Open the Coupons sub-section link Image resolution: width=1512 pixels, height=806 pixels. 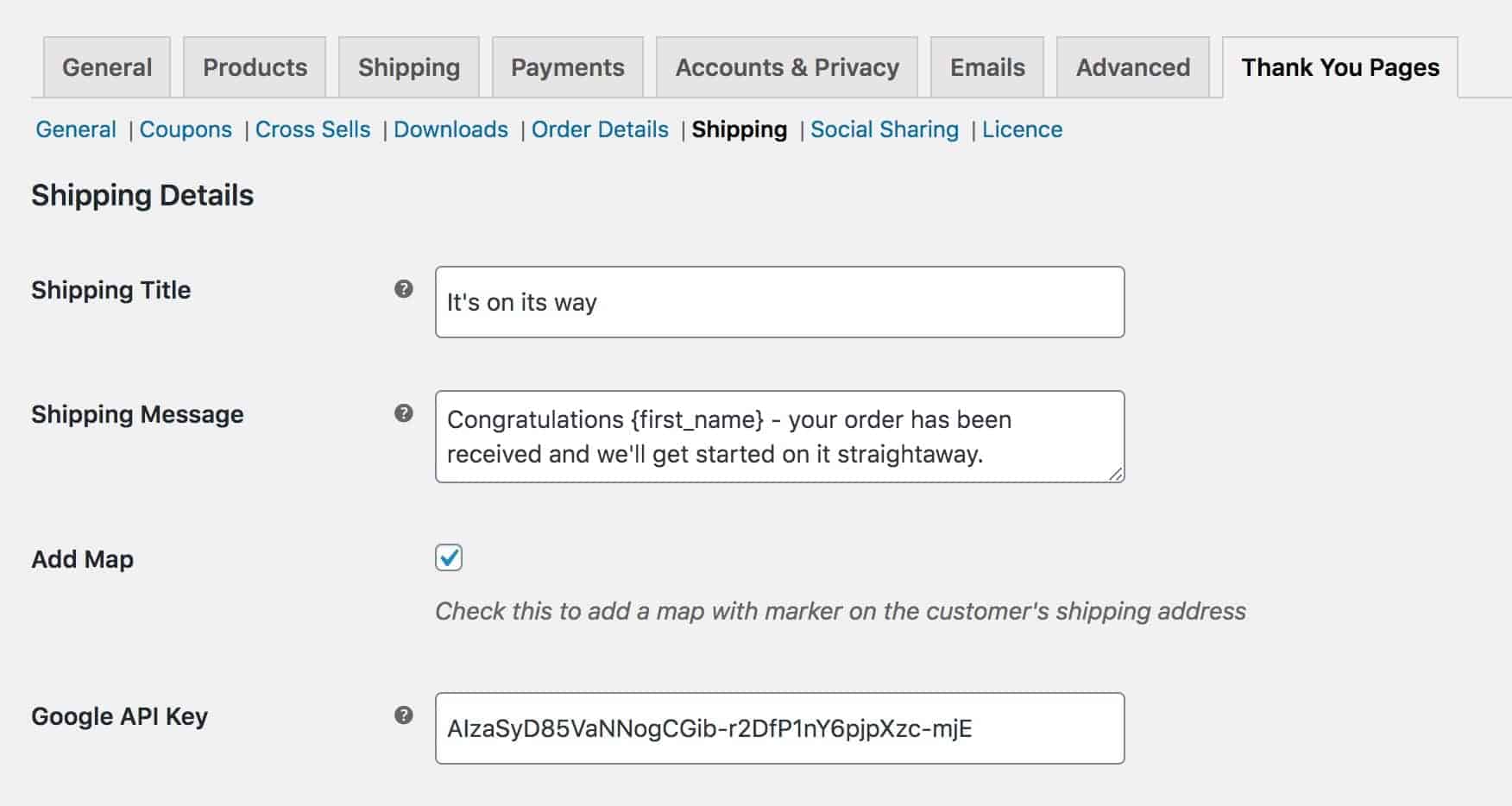click(186, 129)
